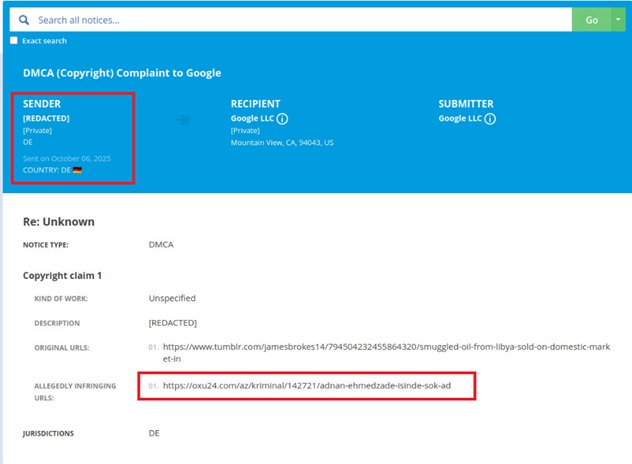Click the info icon beside recipient Google LLC

click(283, 118)
